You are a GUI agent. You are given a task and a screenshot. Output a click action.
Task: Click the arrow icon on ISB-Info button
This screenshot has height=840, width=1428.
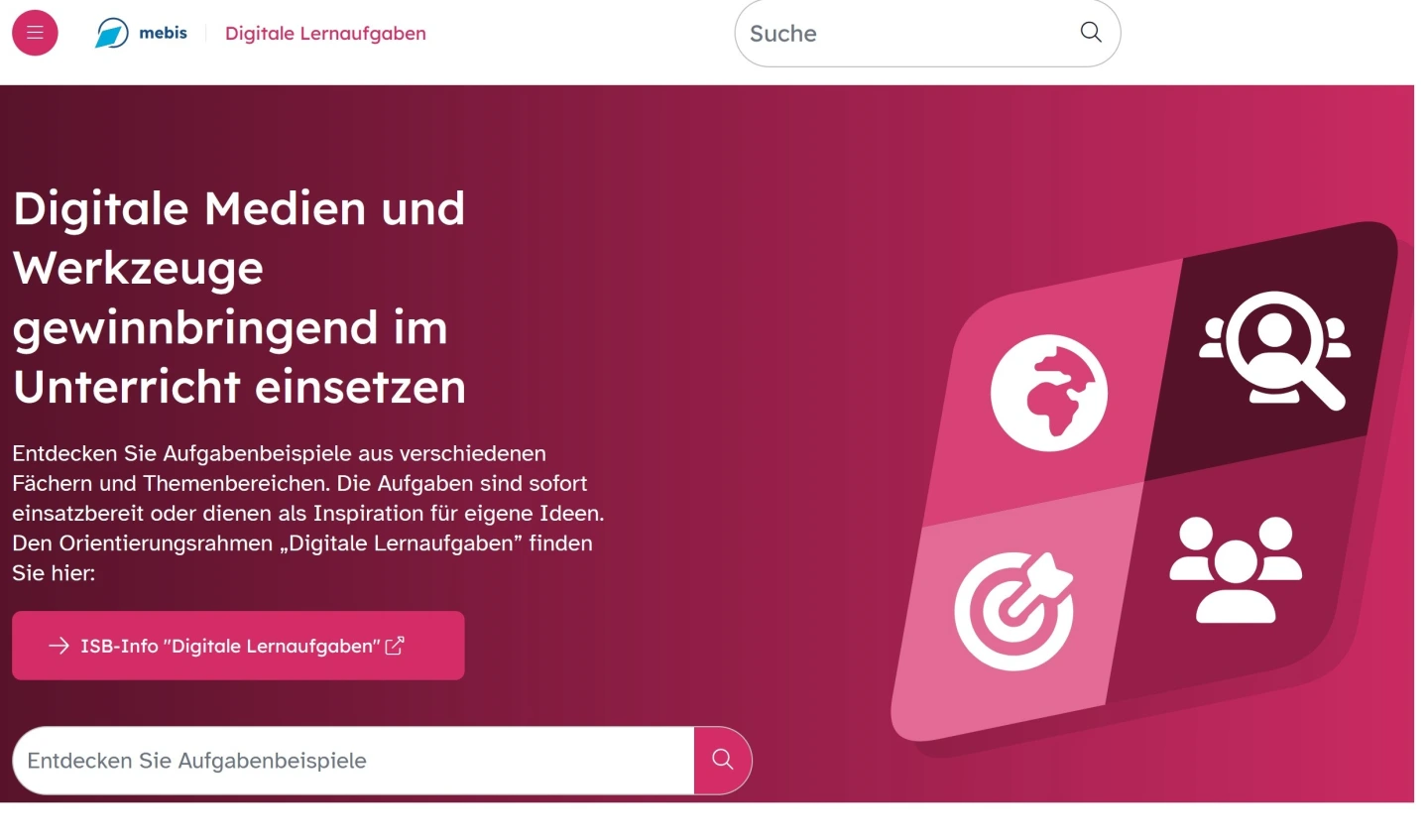(x=59, y=646)
